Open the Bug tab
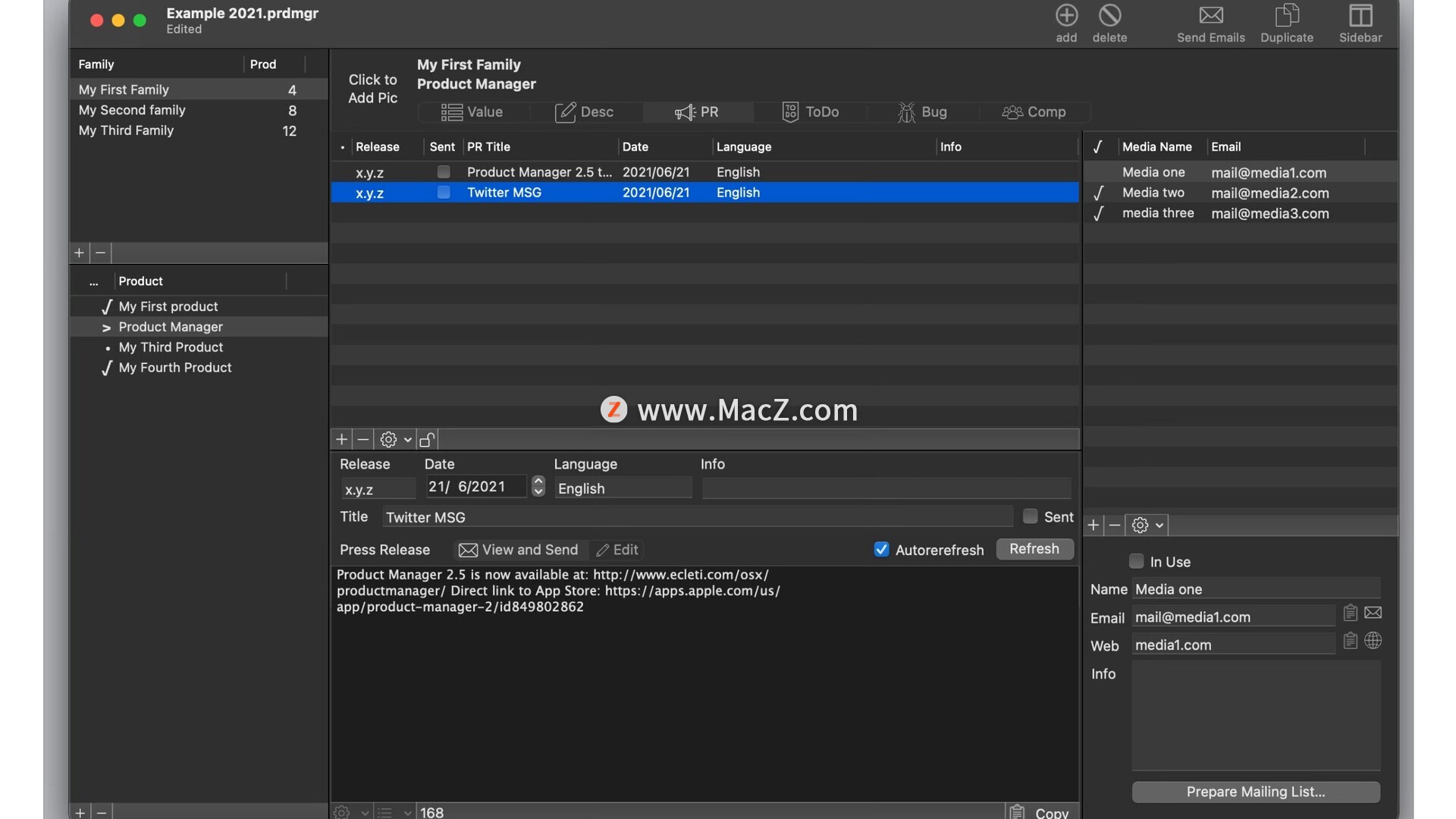The width and height of the screenshot is (1456, 819). click(x=922, y=112)
